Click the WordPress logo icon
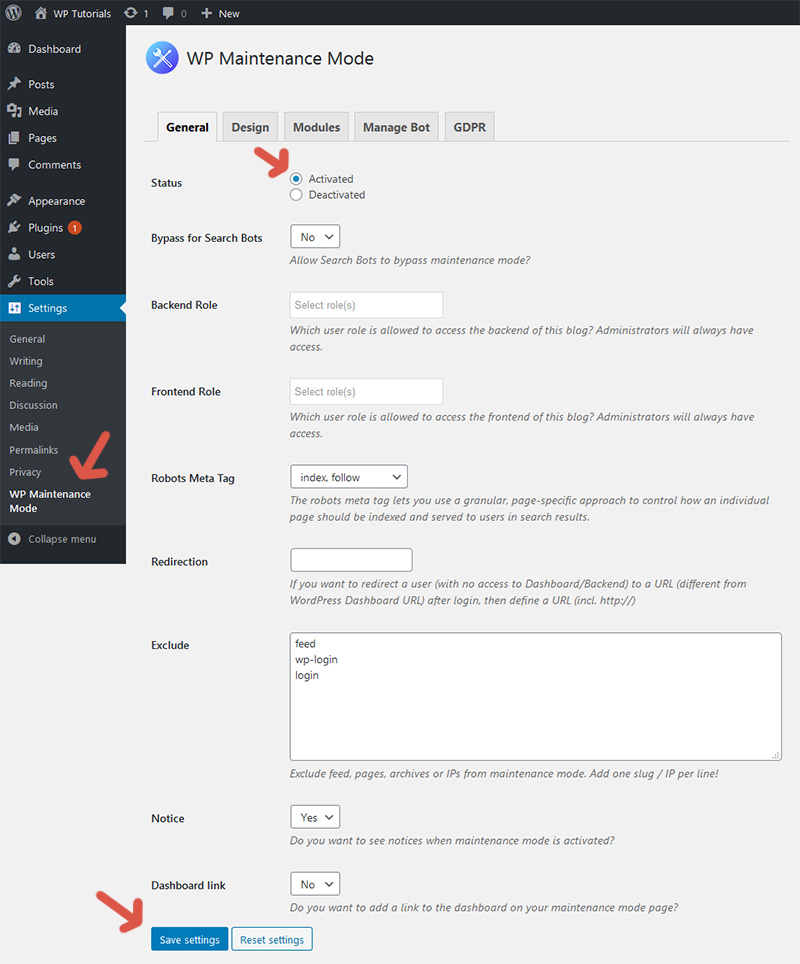The width and height of the screenshot is (800, 964). coord(14,13)
